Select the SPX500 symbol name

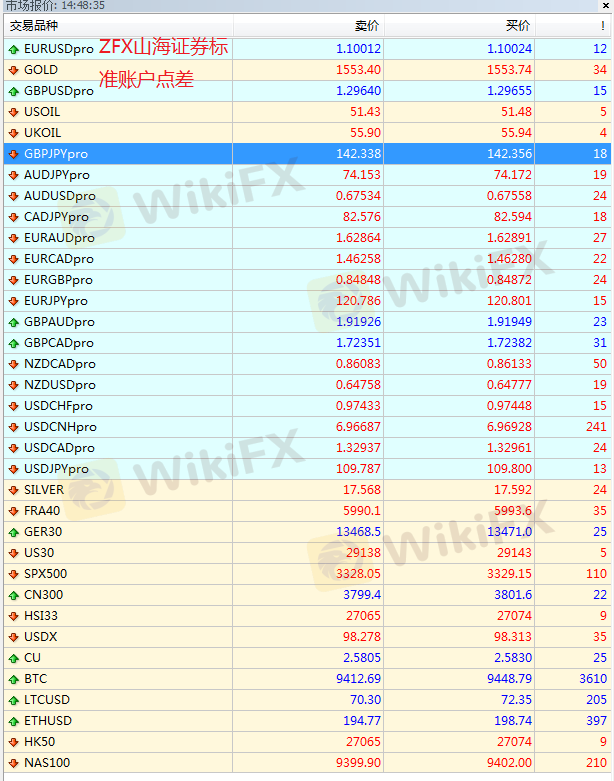(45, 574)
